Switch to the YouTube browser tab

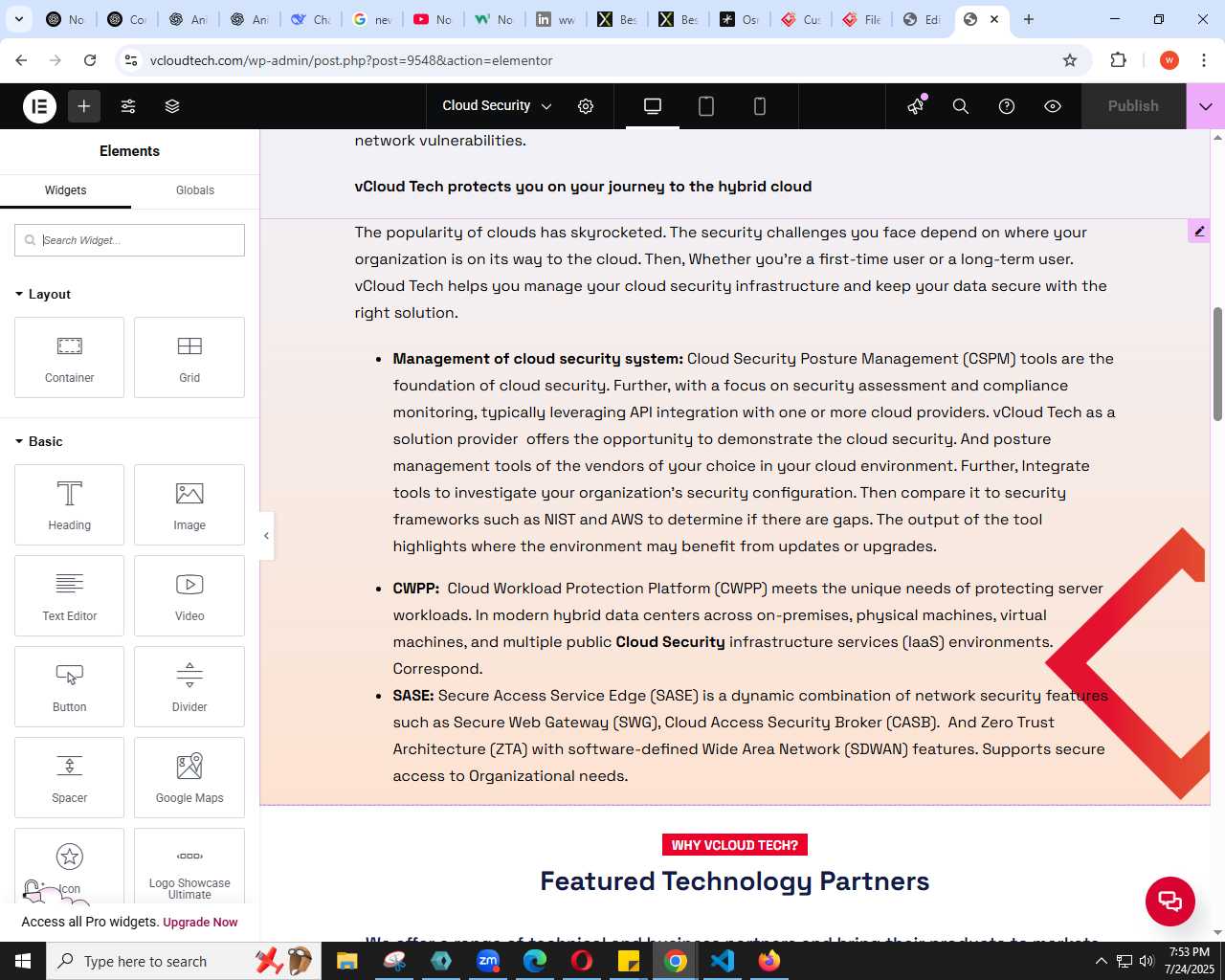433,19
